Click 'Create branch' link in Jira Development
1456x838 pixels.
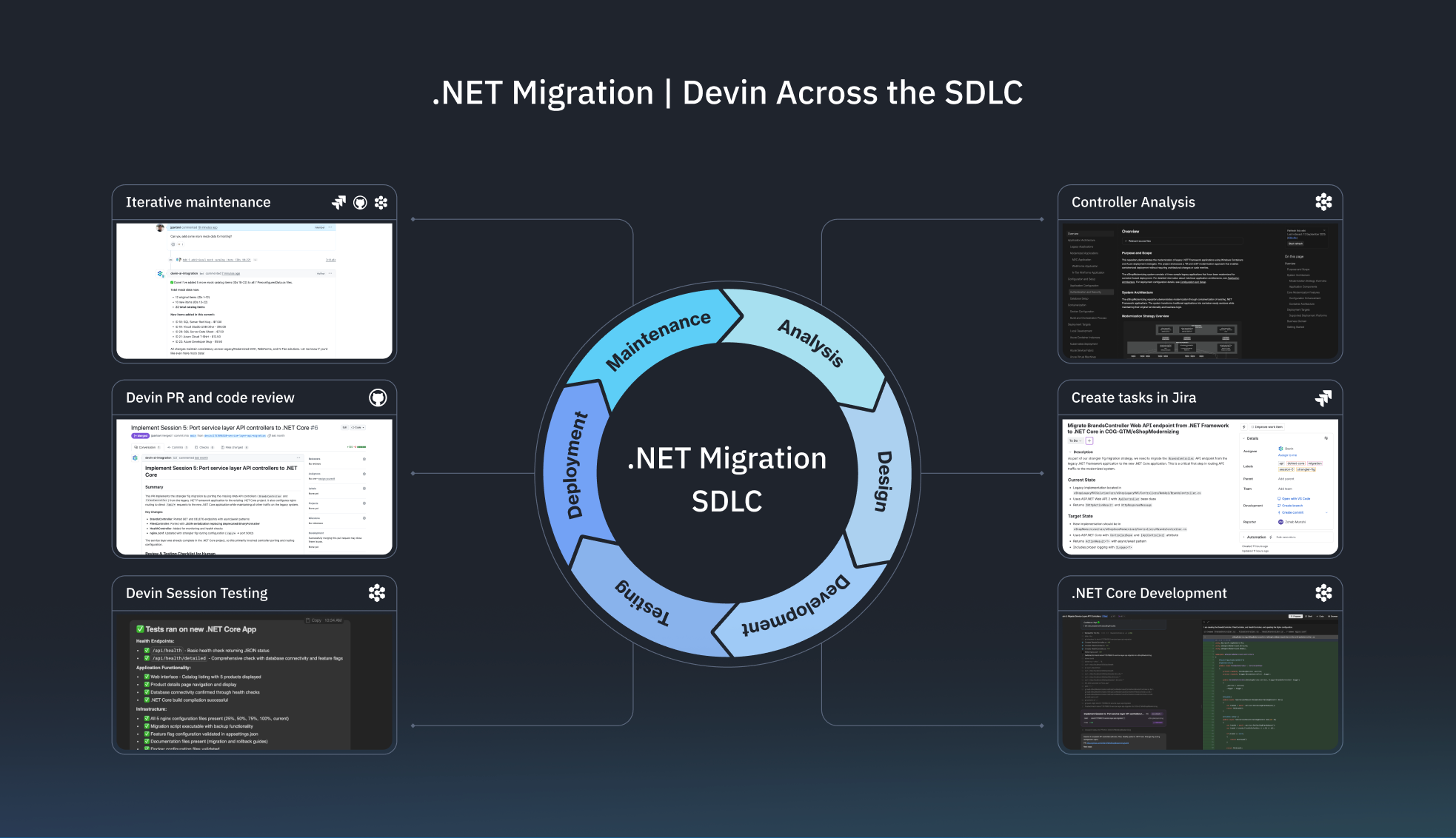click(1292, 506)
